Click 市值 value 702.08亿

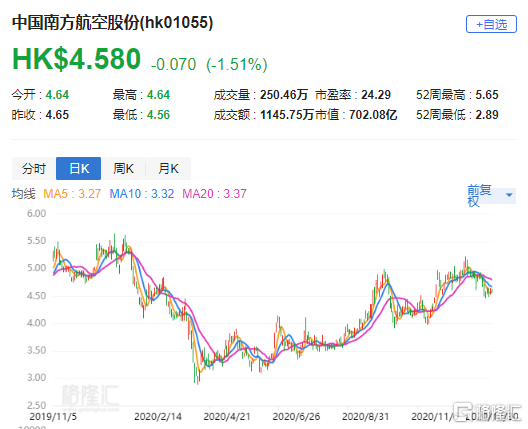pyautogui.click(x=373, y=115)
